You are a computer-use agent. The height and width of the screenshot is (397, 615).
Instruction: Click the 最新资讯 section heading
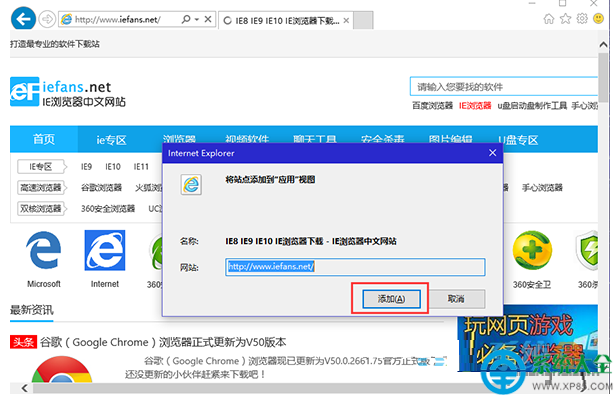31,310
